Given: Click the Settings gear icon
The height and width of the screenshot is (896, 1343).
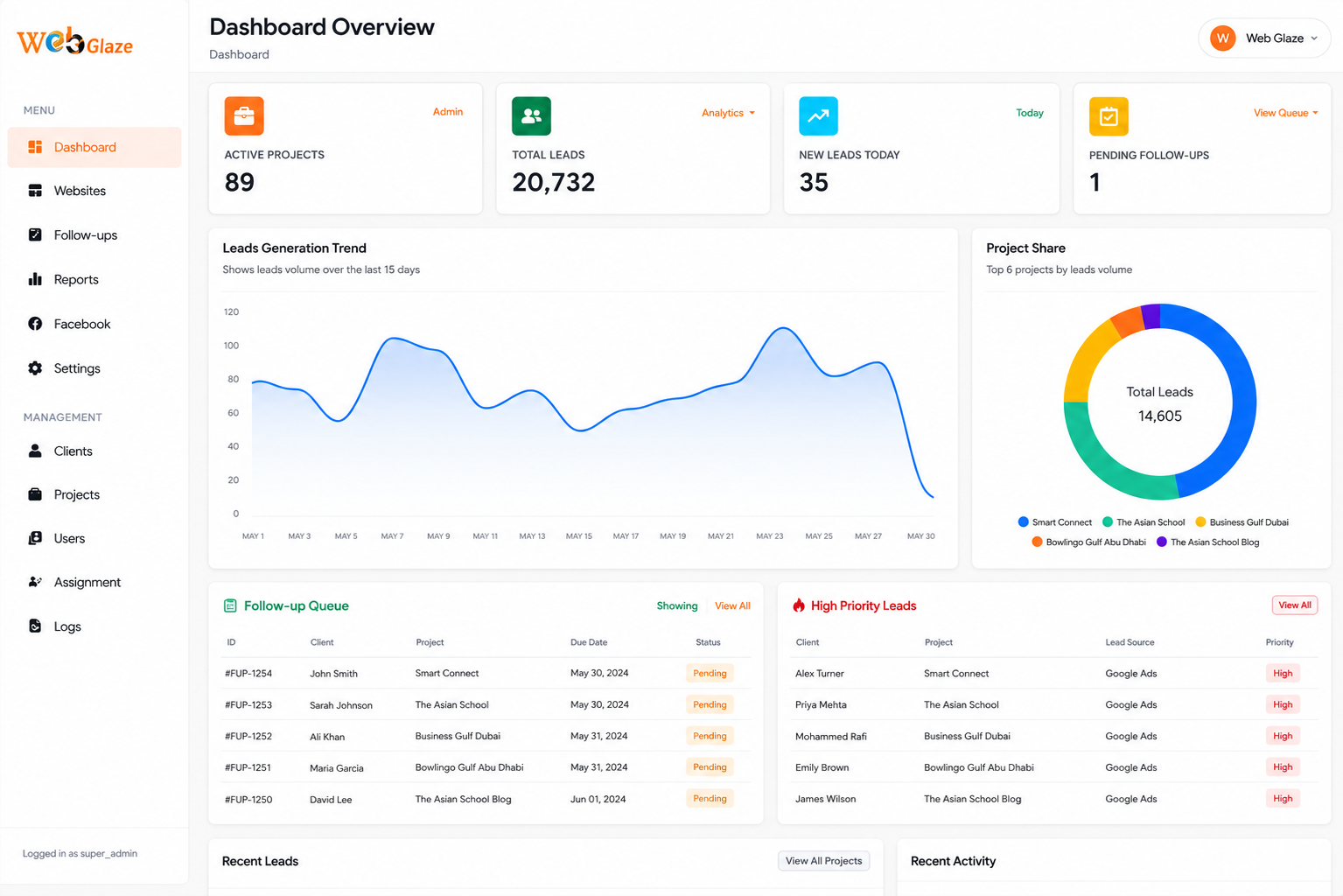Looking at the screenshot, I should 35,368.
